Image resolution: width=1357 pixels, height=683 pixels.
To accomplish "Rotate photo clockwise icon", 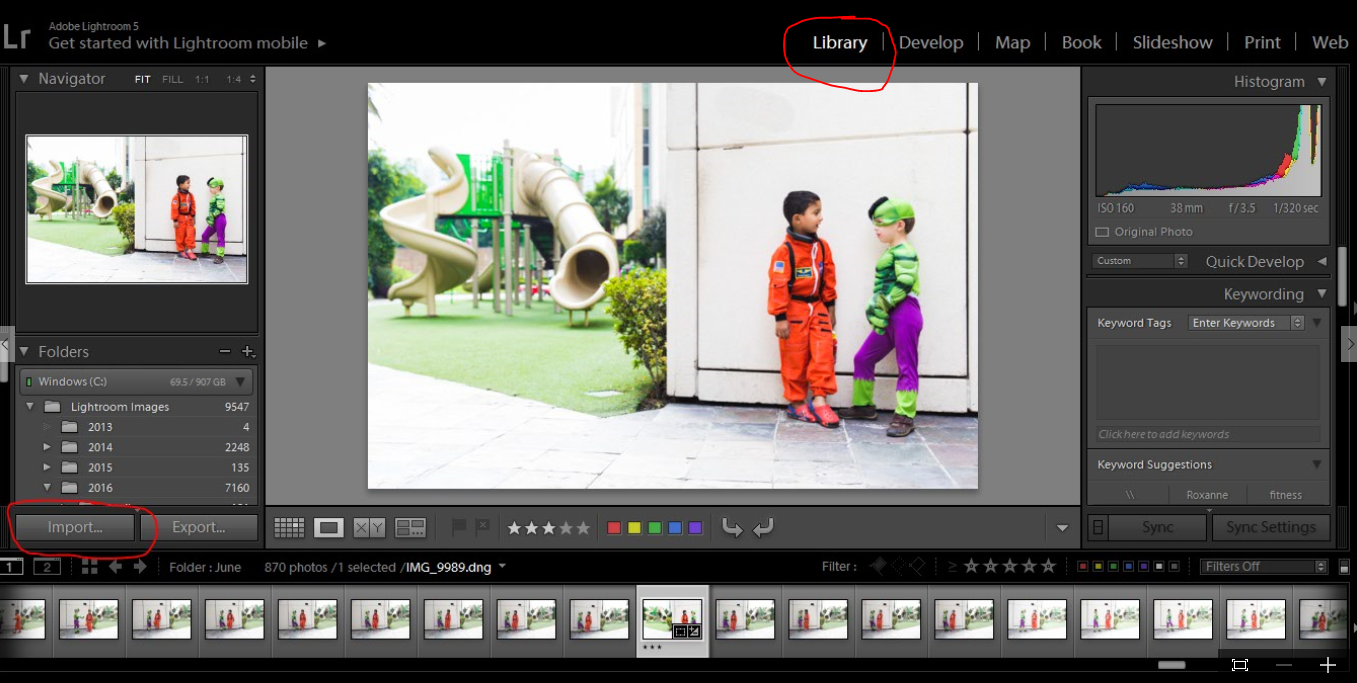I will point(764,527).
